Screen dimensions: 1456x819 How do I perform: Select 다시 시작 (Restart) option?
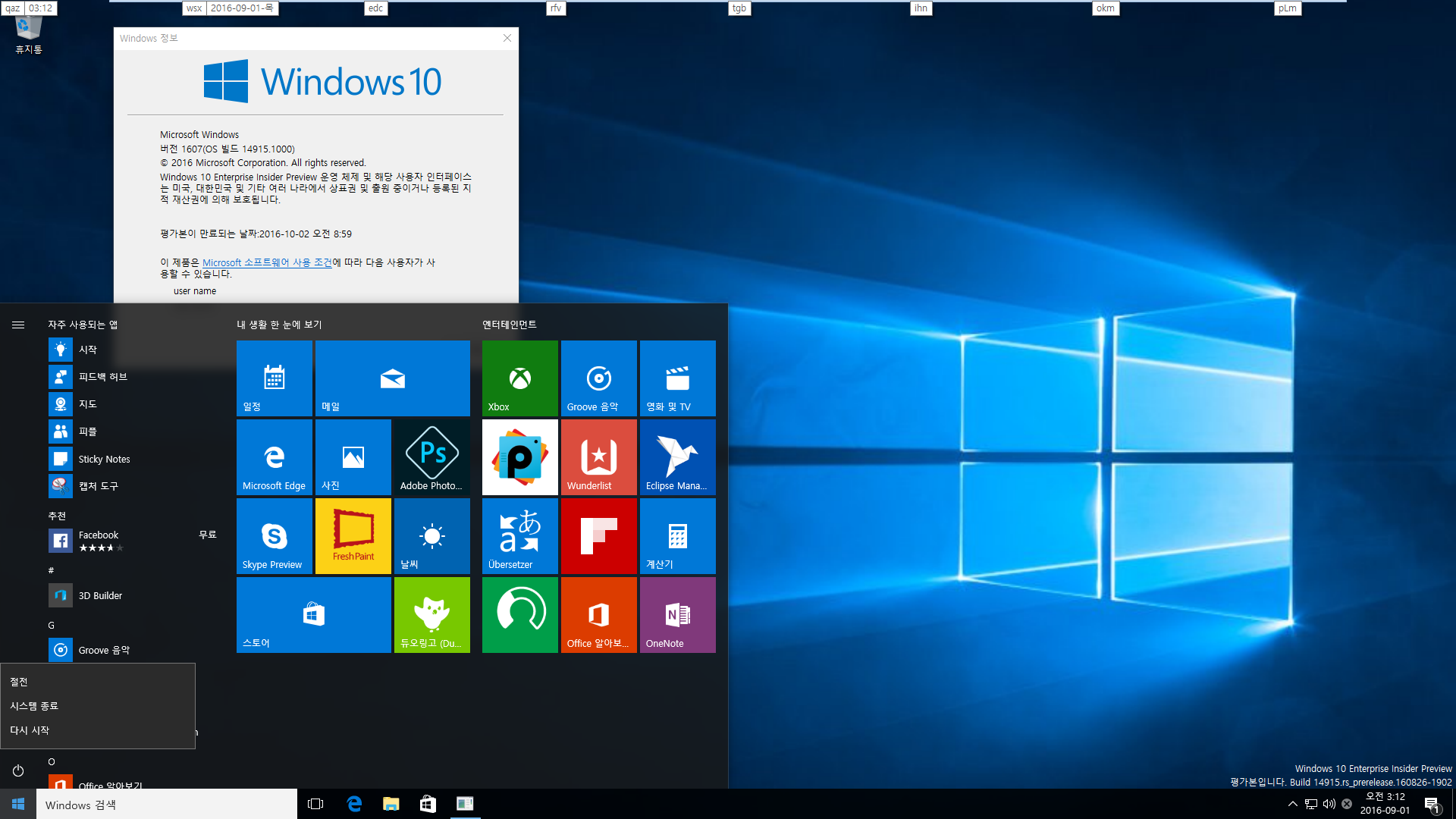click(98, 730)
